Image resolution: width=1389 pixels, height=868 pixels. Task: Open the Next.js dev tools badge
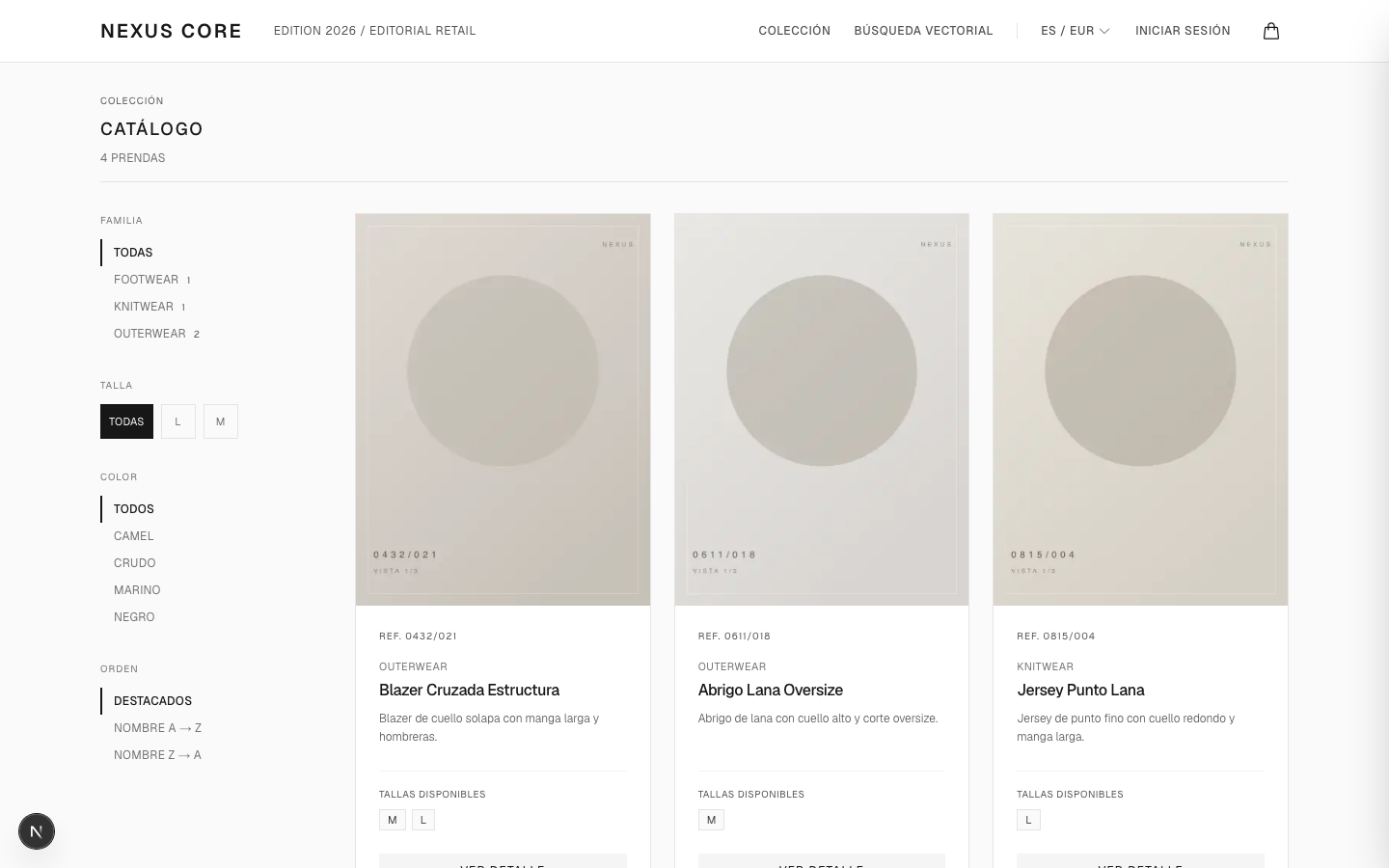tap(37, 831)
